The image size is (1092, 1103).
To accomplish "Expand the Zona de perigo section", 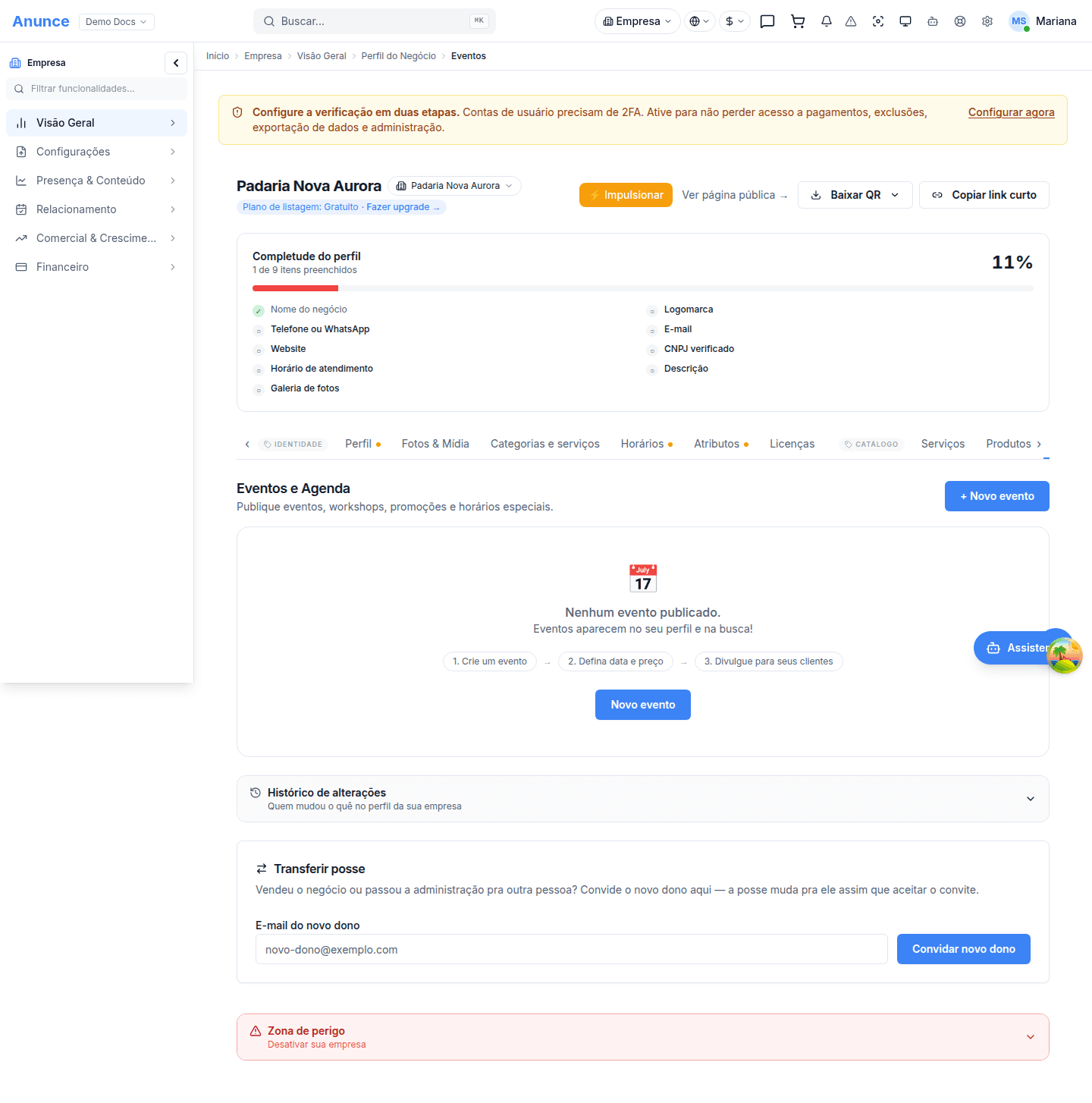I will (643, 1037).
